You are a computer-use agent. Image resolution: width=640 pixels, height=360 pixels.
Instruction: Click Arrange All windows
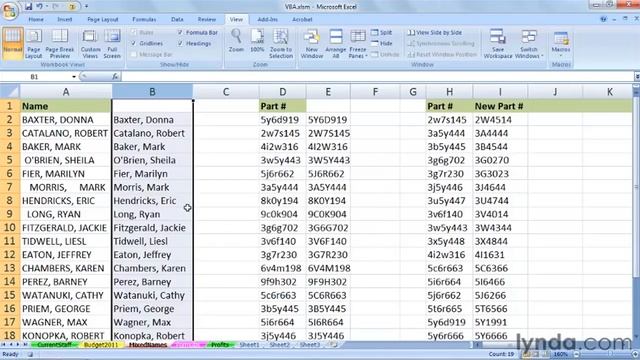click(336, 43)
